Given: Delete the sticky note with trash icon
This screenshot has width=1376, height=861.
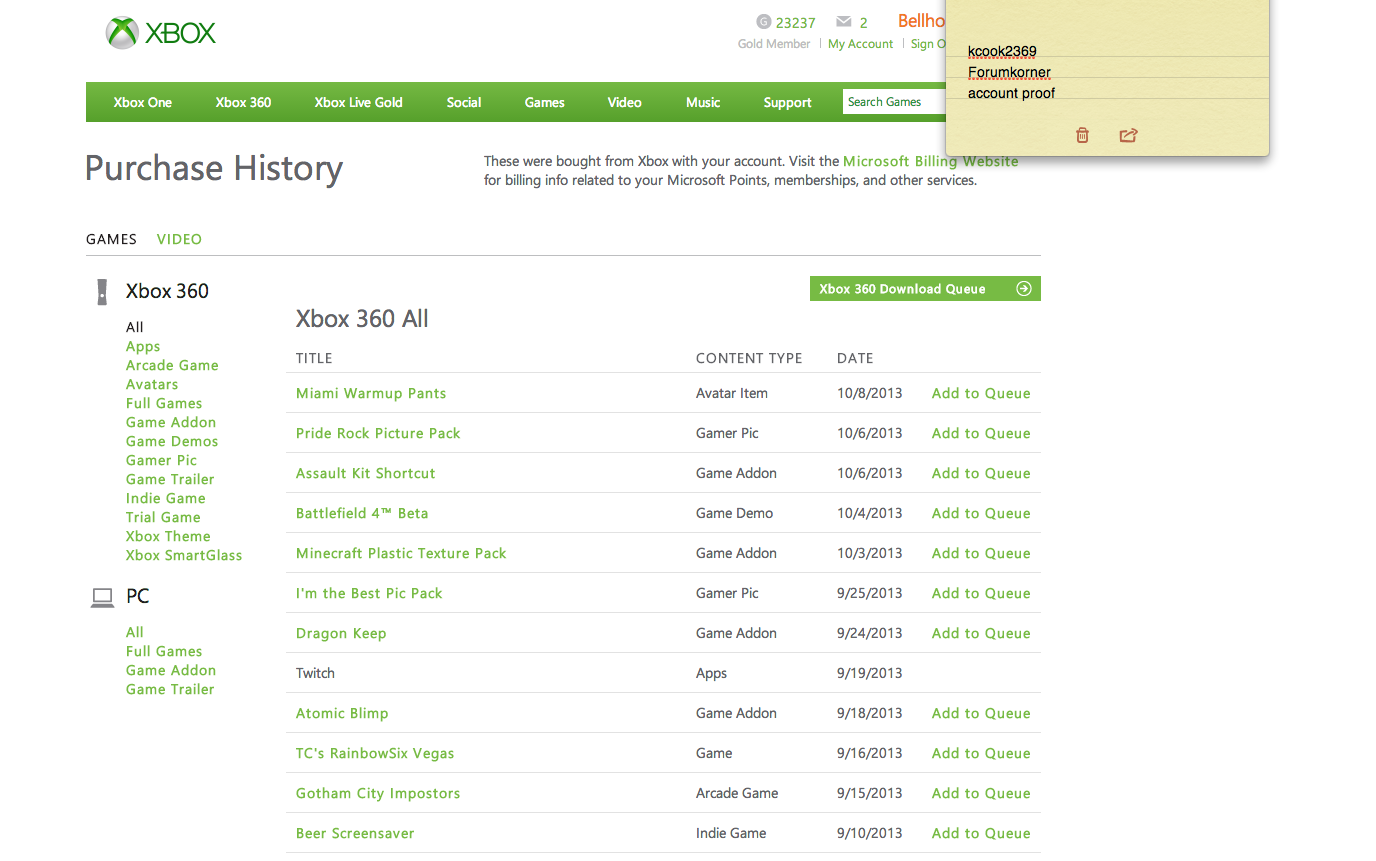Looking at the screenshot, I should [1082, 135].
